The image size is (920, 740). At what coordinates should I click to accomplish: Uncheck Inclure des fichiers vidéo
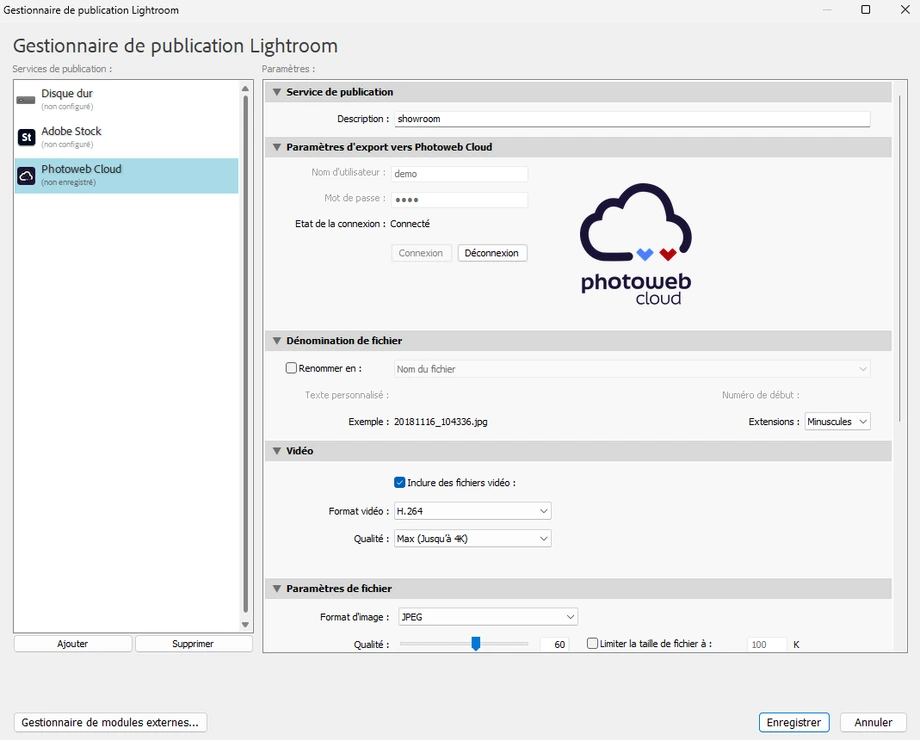coord(400,482)
